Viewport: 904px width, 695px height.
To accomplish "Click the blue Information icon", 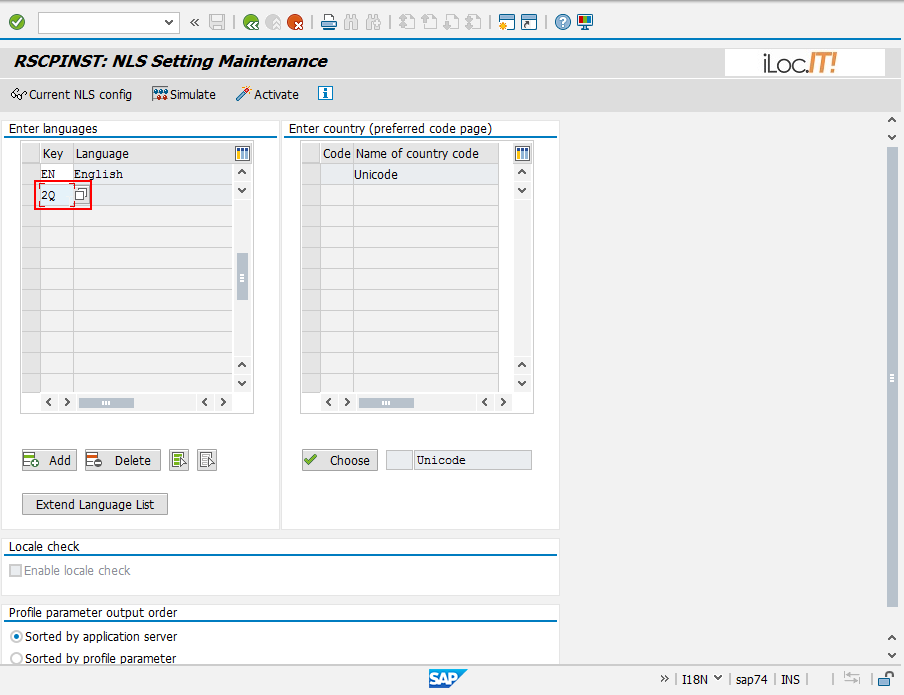I will tap(325, 94).
